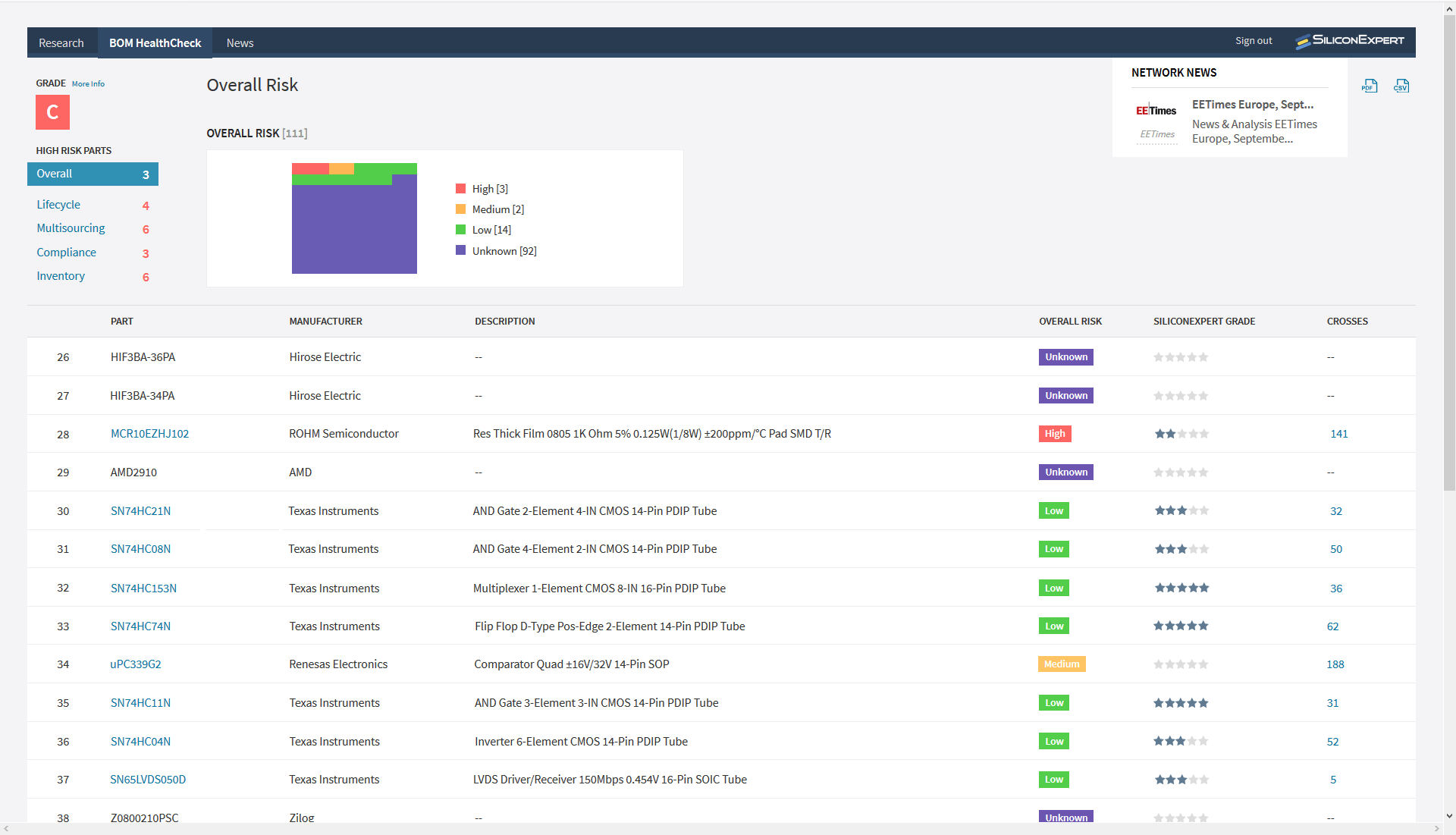1456x835 pixels.
Task: Sort by CROSSES column header
Action: (1347, 322)
